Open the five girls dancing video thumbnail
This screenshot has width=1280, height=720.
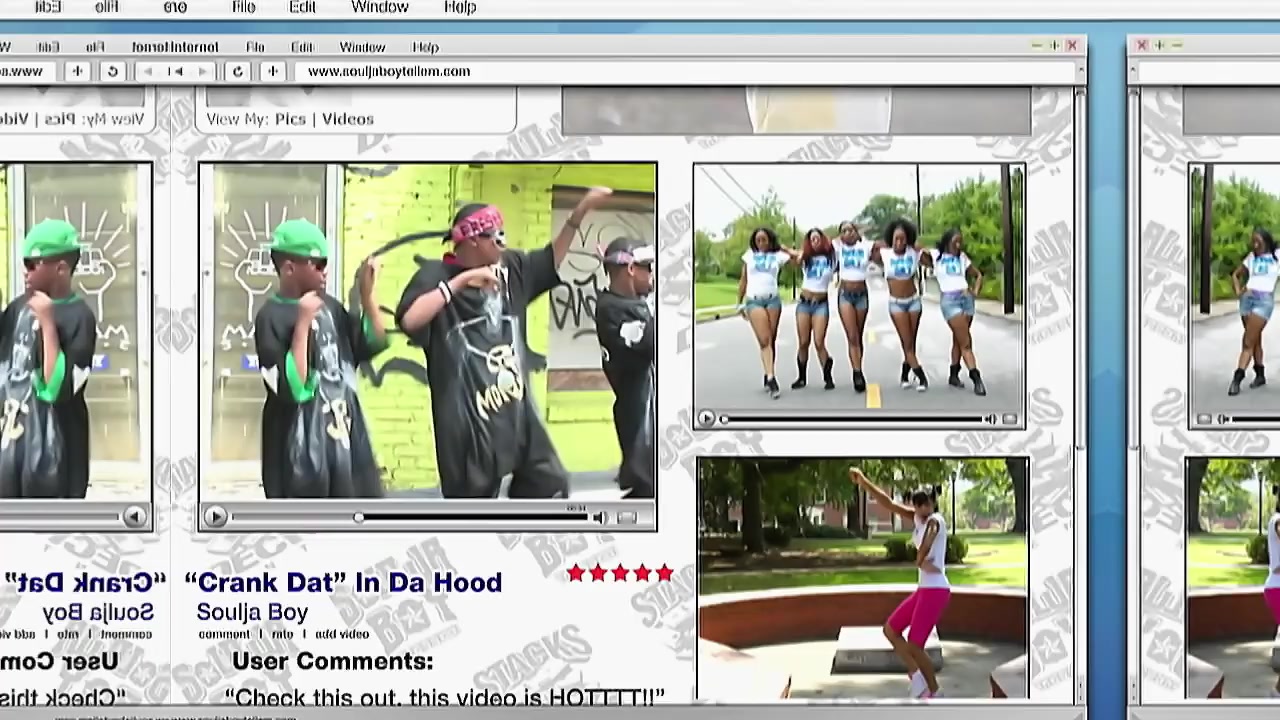859,287
